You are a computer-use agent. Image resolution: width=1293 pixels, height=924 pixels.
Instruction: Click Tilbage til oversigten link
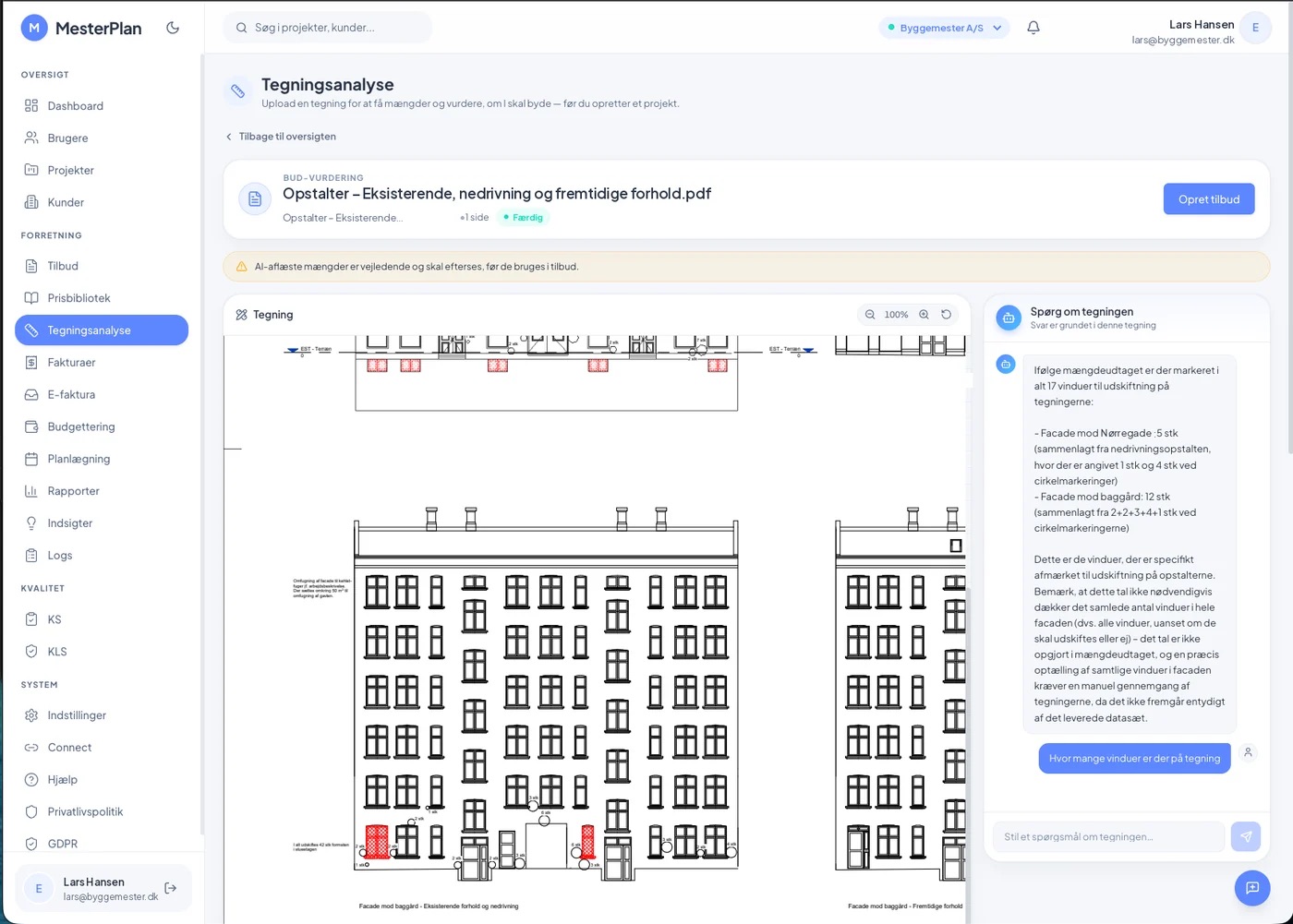coord(281,137)
